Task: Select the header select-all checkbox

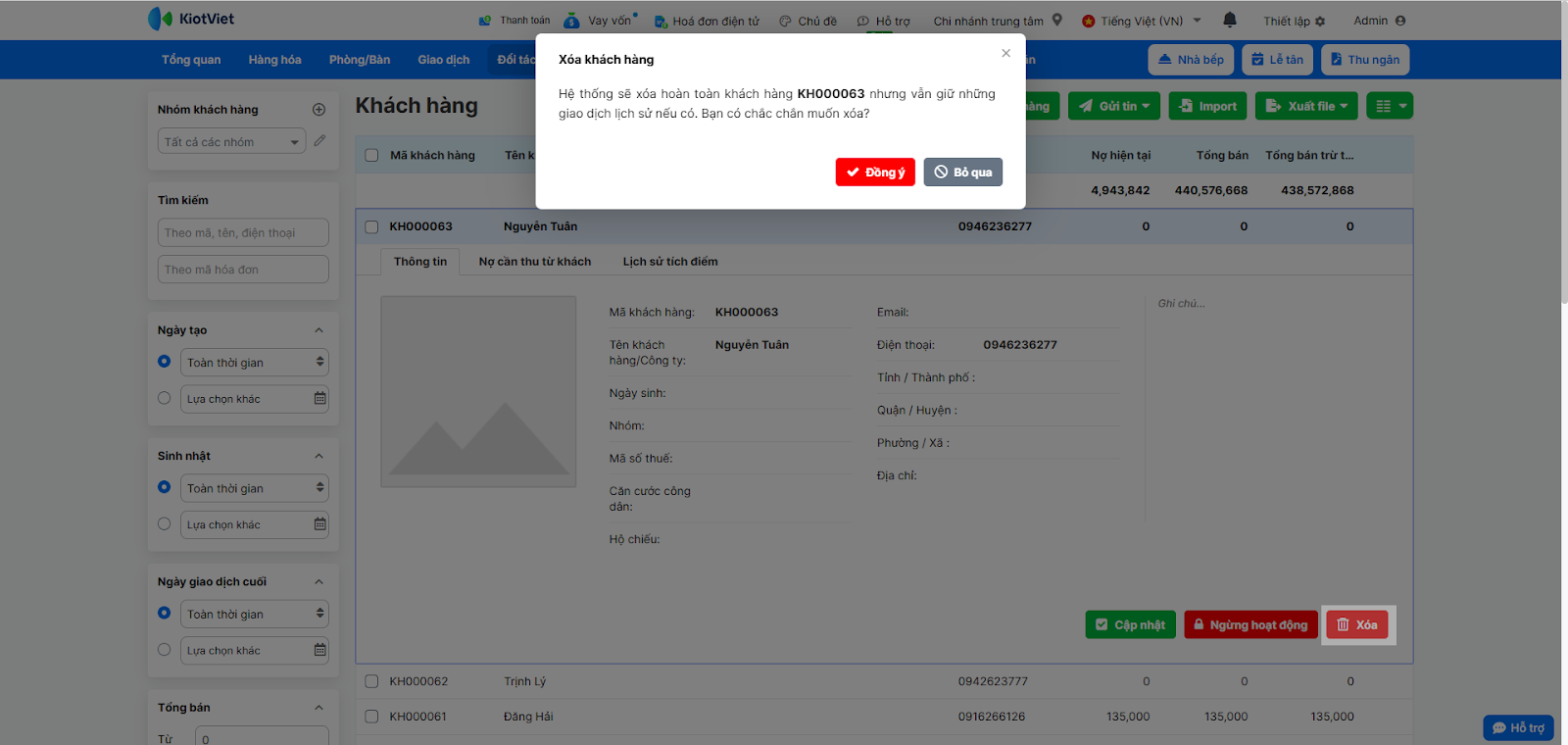Action: point(371,155)
